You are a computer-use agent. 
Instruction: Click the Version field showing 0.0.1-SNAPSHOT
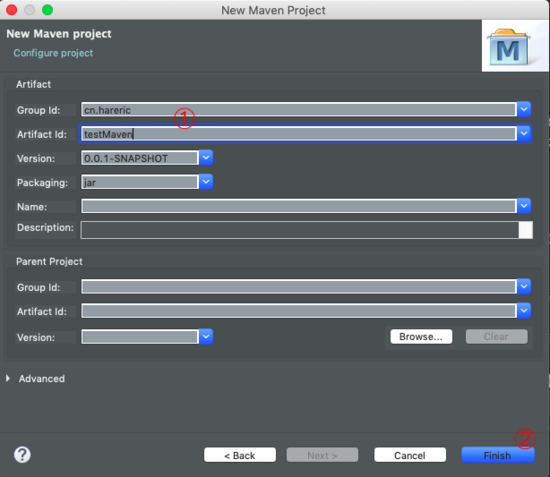140,158
